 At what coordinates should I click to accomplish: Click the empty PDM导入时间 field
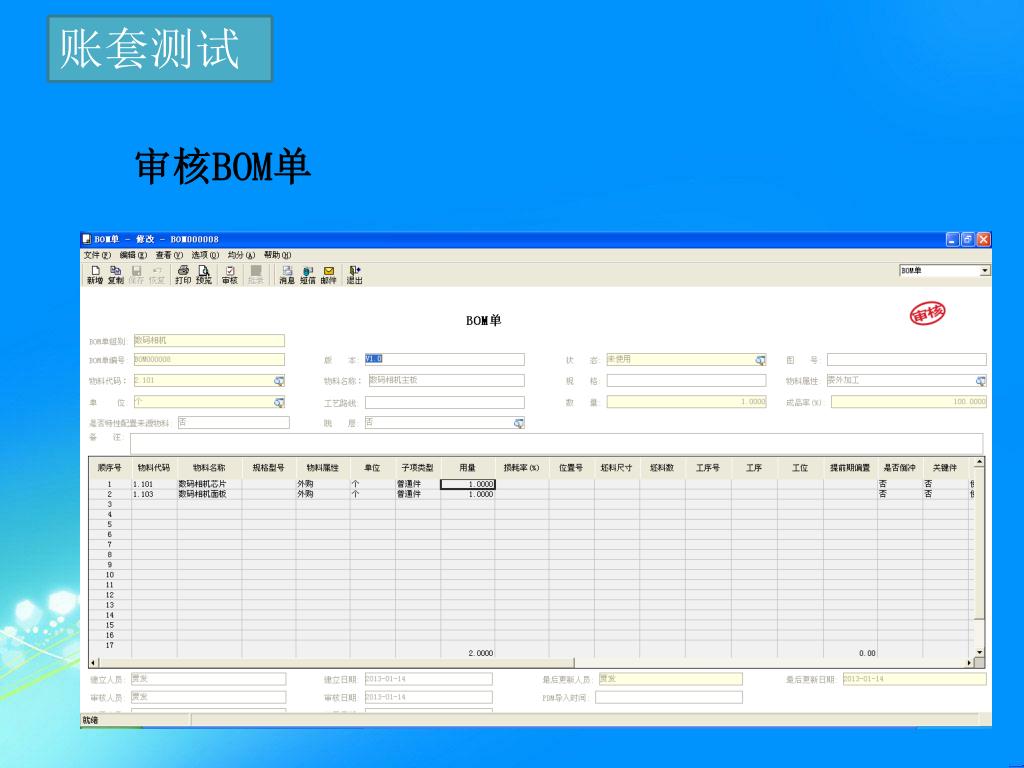click(669, 697)
